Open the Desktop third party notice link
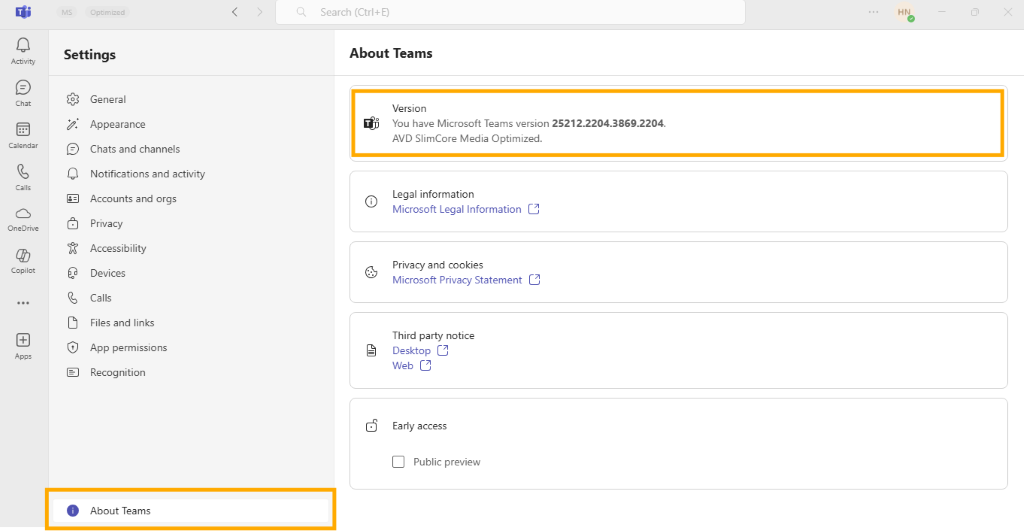Image resolution: width=1024 pixels, height=531 pixels. click(x=411, y=350)
